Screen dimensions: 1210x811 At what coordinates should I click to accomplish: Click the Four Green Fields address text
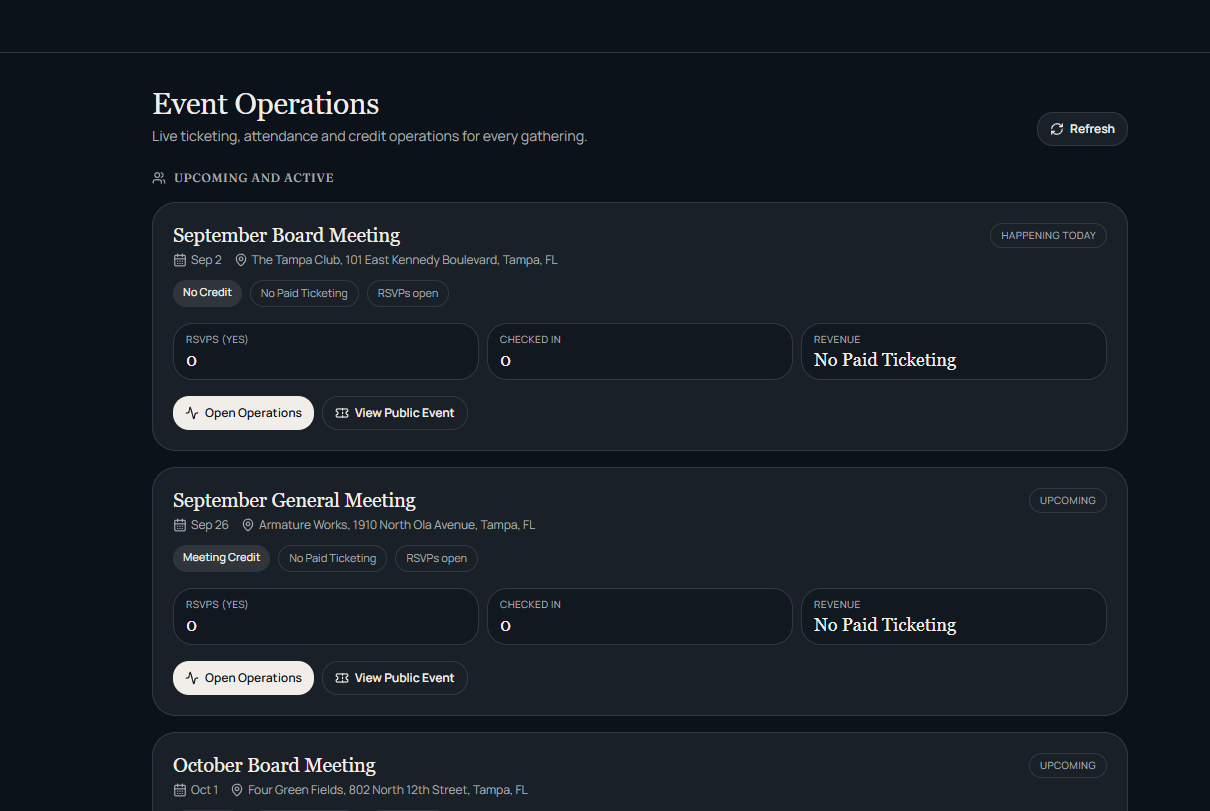coord(388,790)
